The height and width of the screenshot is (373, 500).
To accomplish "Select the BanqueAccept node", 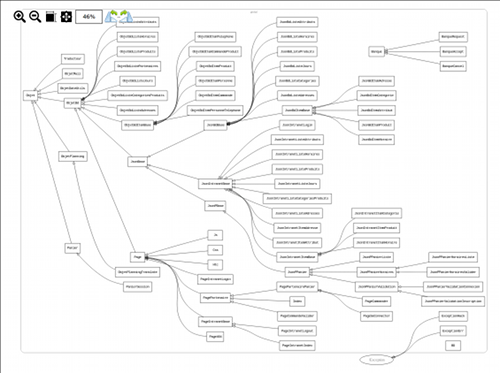I will click(x=453, y=52).
